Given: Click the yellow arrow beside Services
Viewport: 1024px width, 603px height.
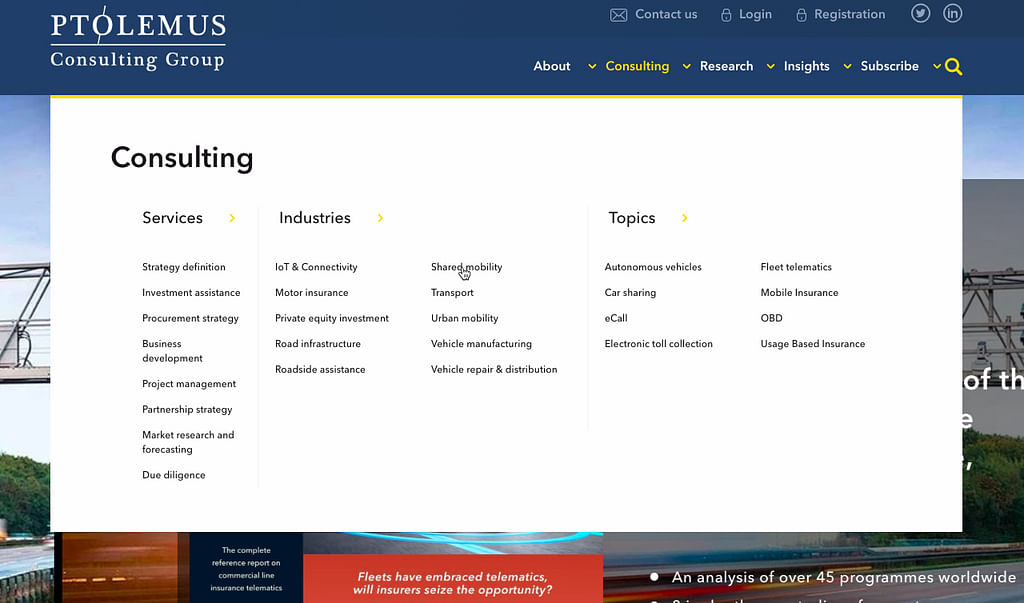Looking at the screenshot, I should tap(232, 218).
